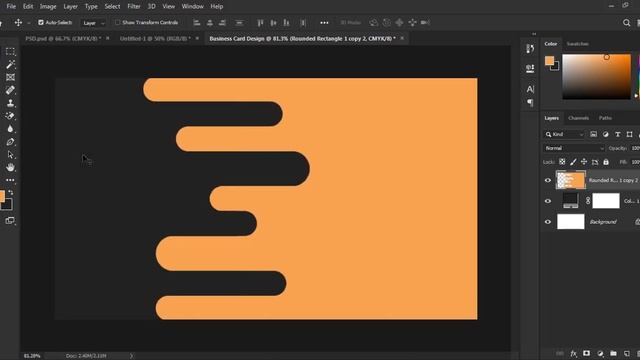Click align bottom edges icon
The height and width of the screenshot is (360, 640).
286,23
